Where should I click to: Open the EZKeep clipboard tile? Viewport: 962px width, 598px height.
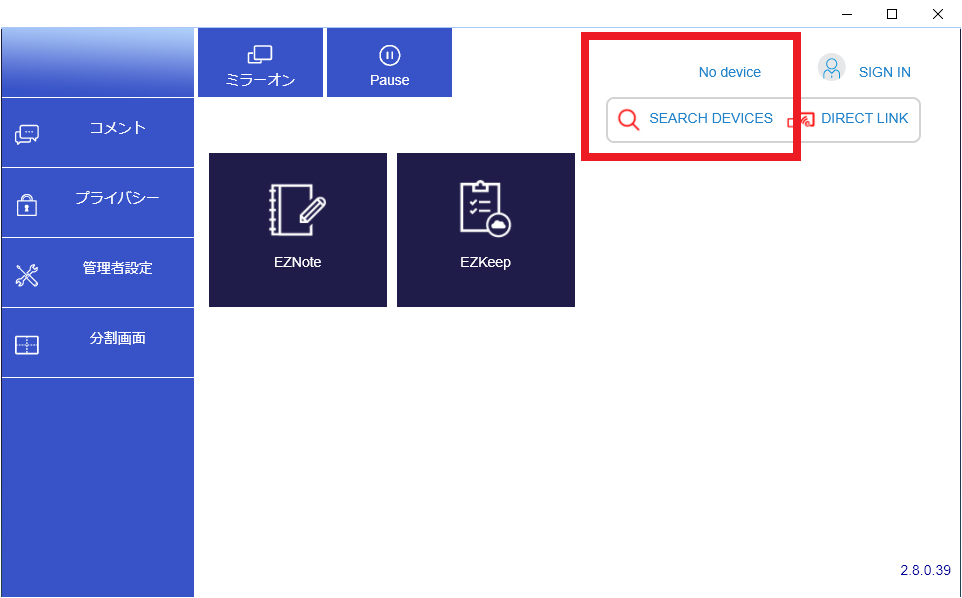pos(485,229)
